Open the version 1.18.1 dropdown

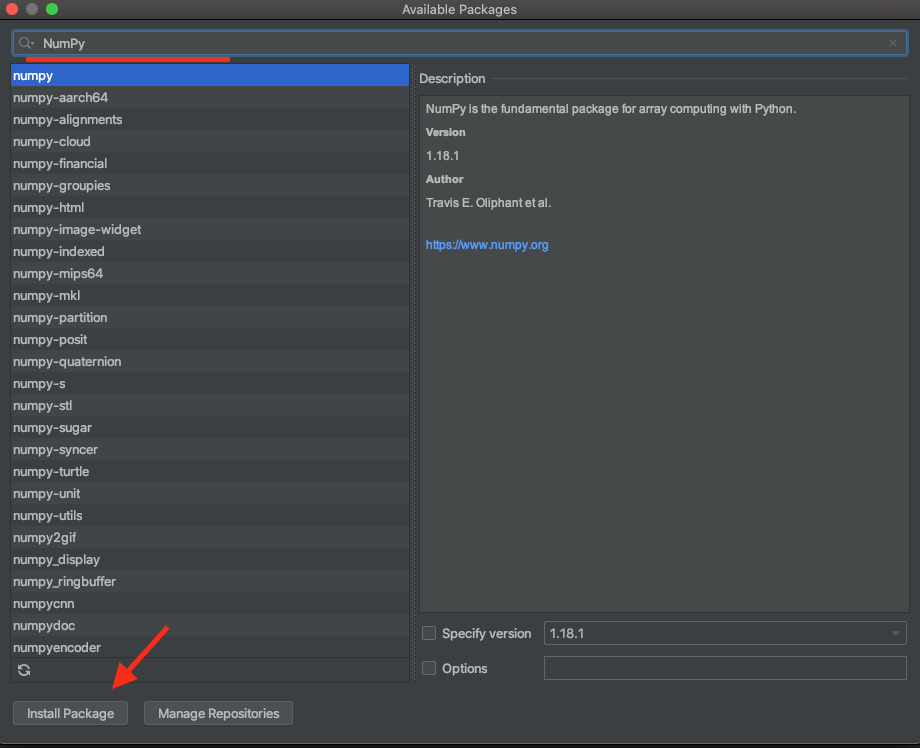(725, 634)
